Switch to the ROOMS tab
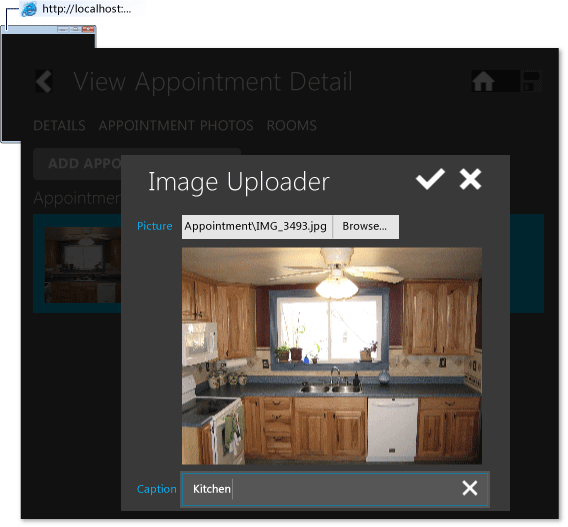The image size is (568, 527). [x=292, y=126]
